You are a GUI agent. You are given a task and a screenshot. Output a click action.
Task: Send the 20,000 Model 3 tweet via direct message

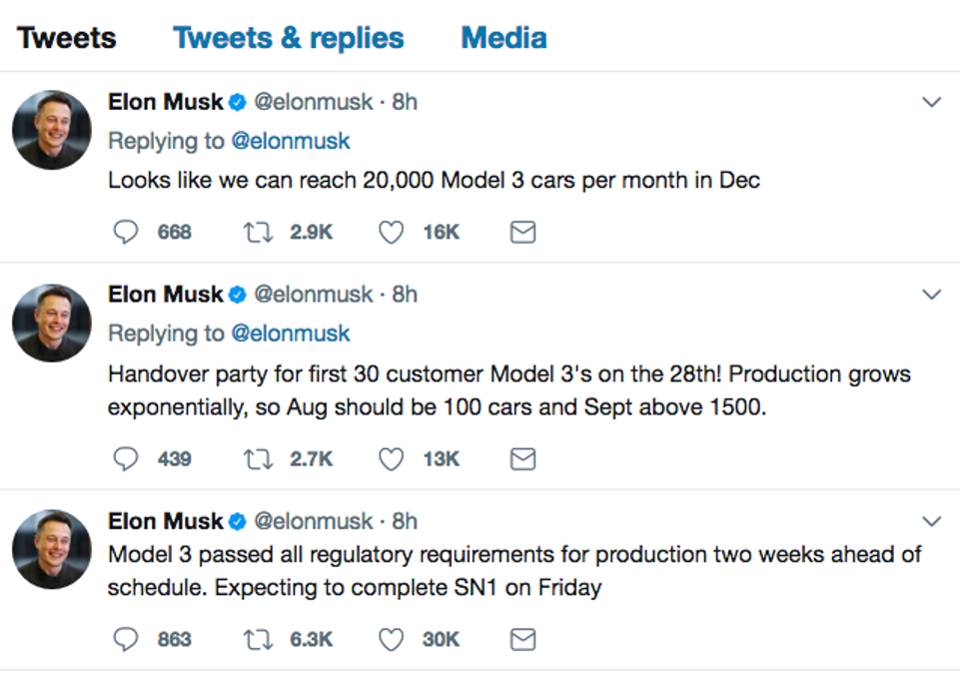coord(523,232)
